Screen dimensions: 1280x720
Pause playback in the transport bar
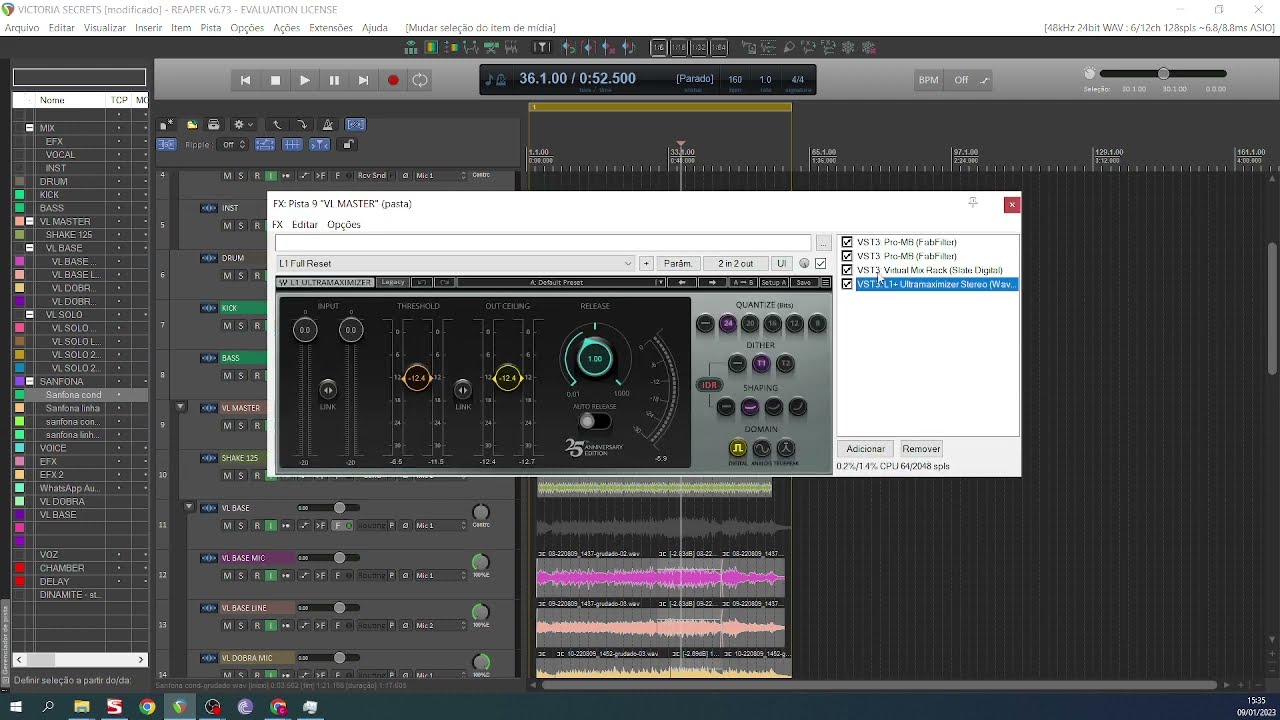click(x=334, y=80)
